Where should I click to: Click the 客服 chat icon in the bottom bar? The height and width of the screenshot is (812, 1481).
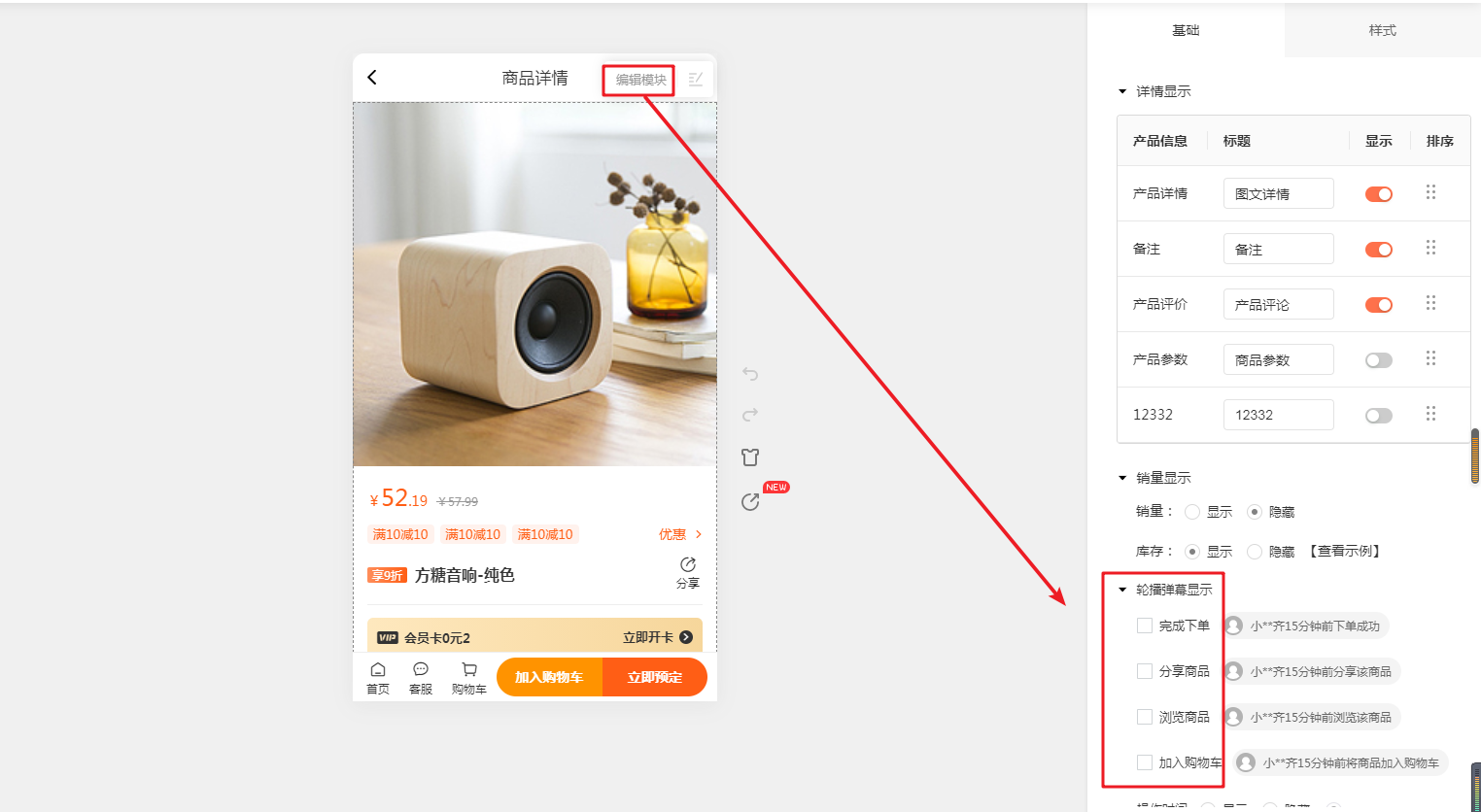pyautogui.click(x=421, y=669)
